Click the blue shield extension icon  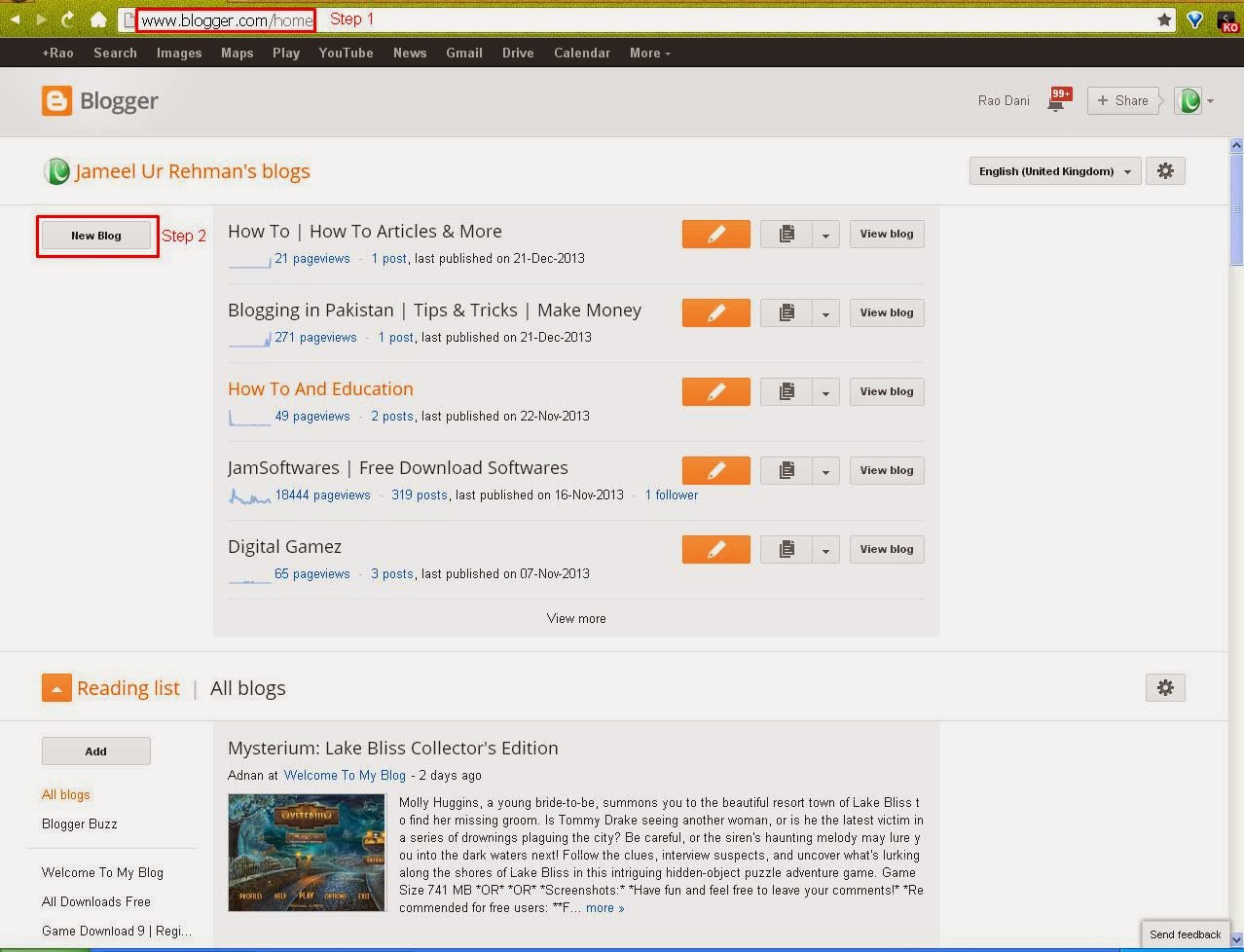[1195, 19]
